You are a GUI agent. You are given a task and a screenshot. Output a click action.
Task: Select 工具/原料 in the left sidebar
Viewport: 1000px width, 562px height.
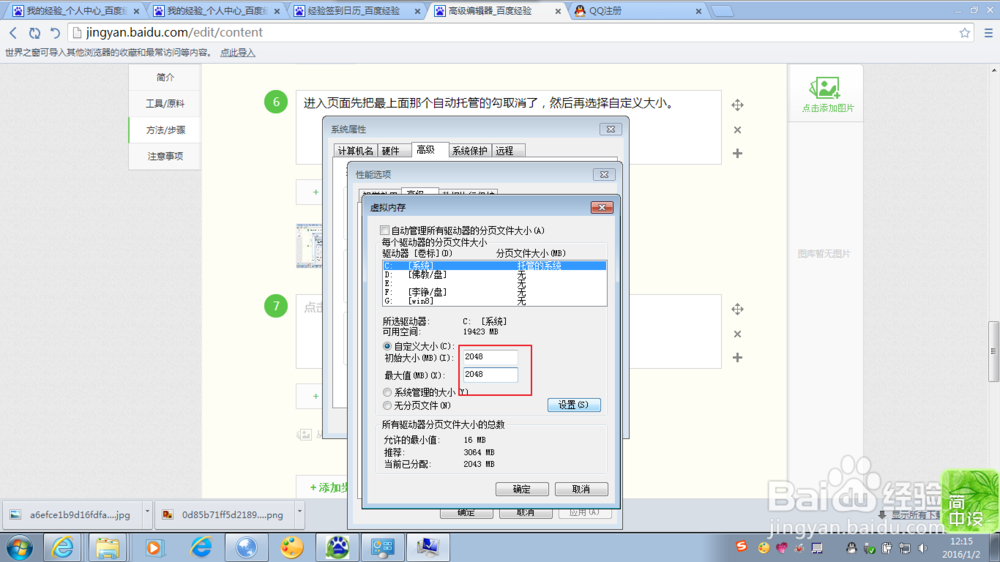tap(165, 103)
